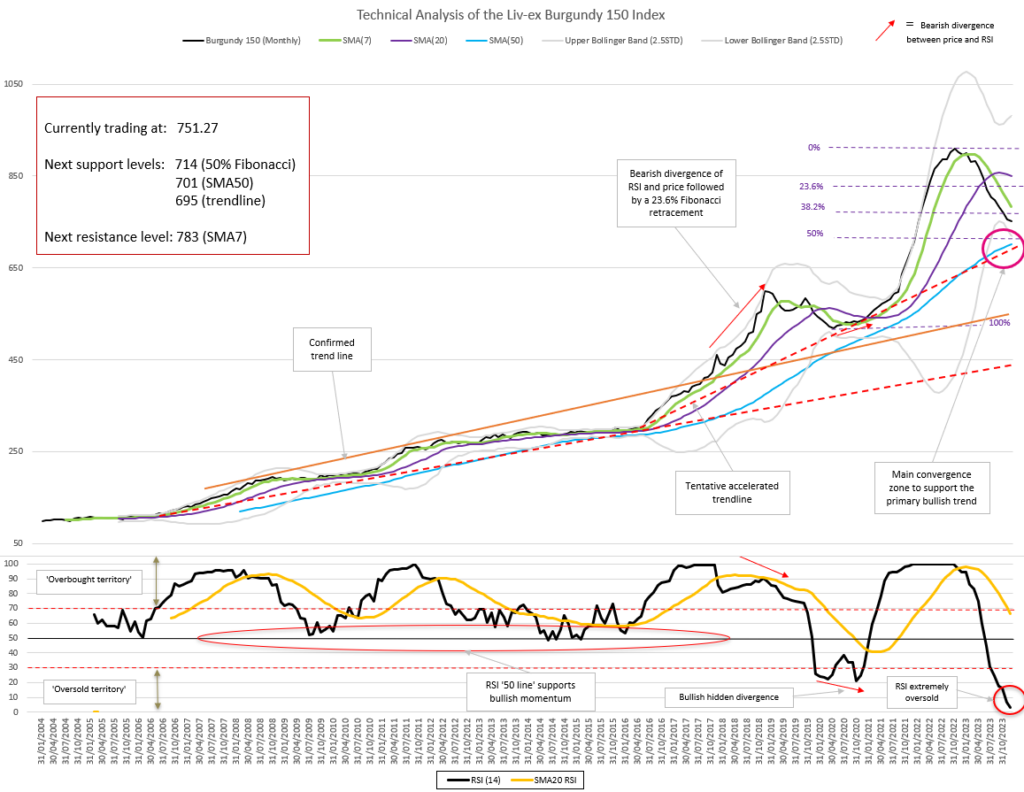Click the 'SMA(50)' legend label
Screen dimensions: 1024x792
505,40
